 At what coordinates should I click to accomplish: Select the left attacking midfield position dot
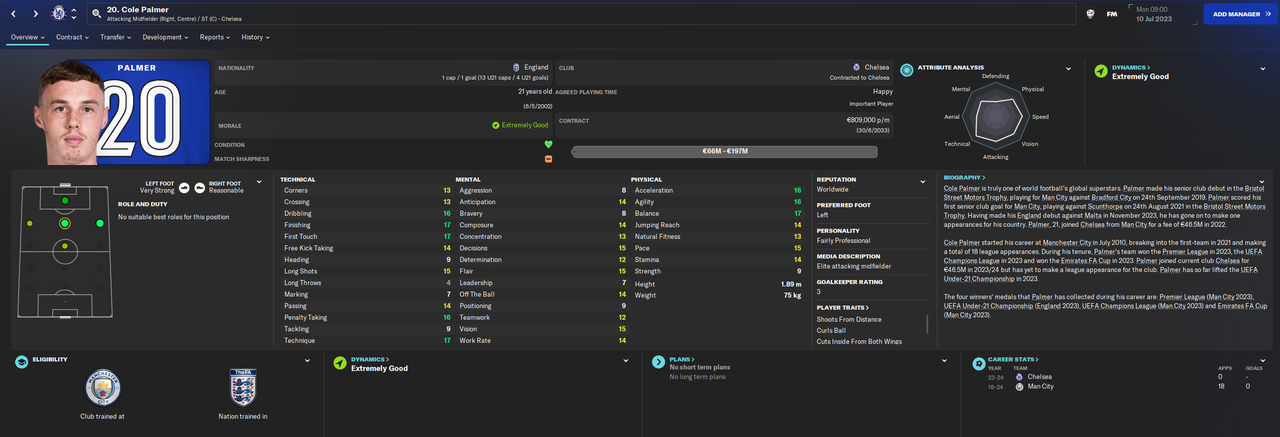pos(30,223)
